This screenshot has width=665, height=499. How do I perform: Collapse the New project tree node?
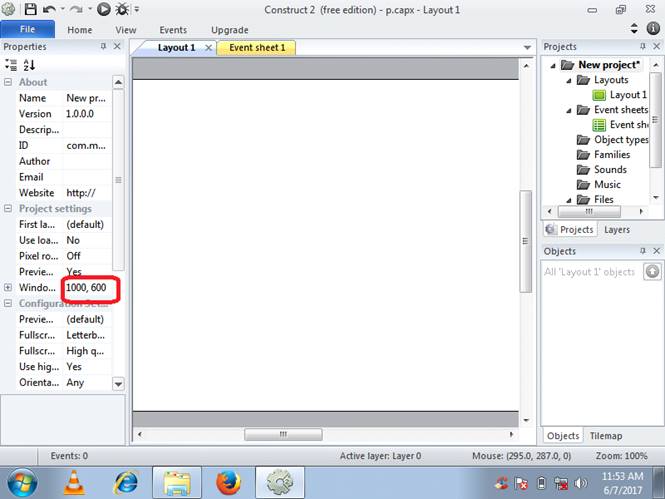[x=553, y=66]
